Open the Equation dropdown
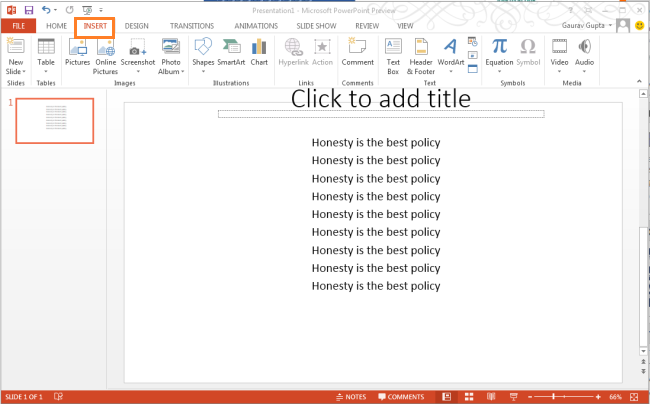This screenshot has height=404, width=650. click(499, 72)
